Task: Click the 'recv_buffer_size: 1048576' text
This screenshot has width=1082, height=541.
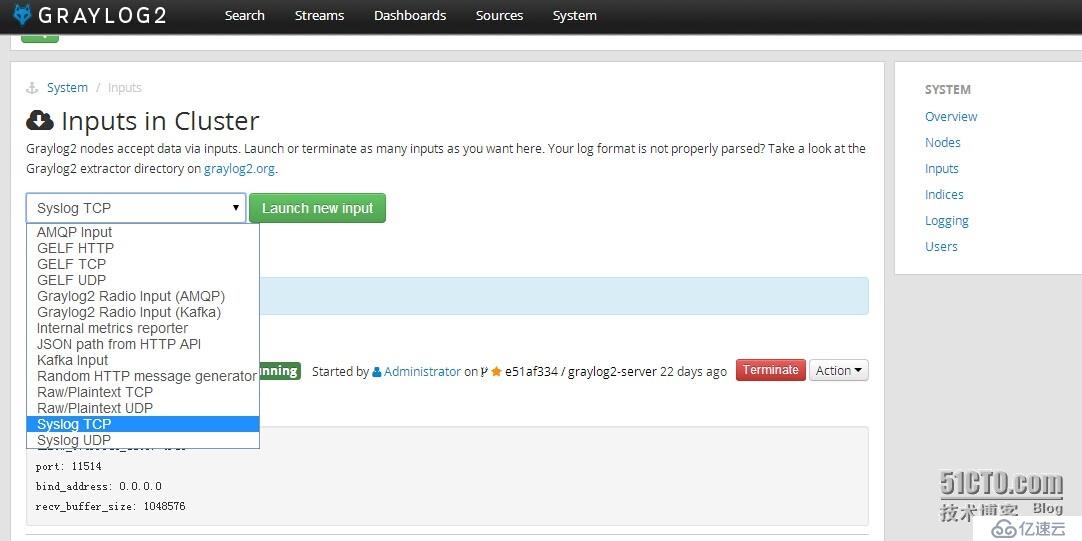Action: (110, 506)
